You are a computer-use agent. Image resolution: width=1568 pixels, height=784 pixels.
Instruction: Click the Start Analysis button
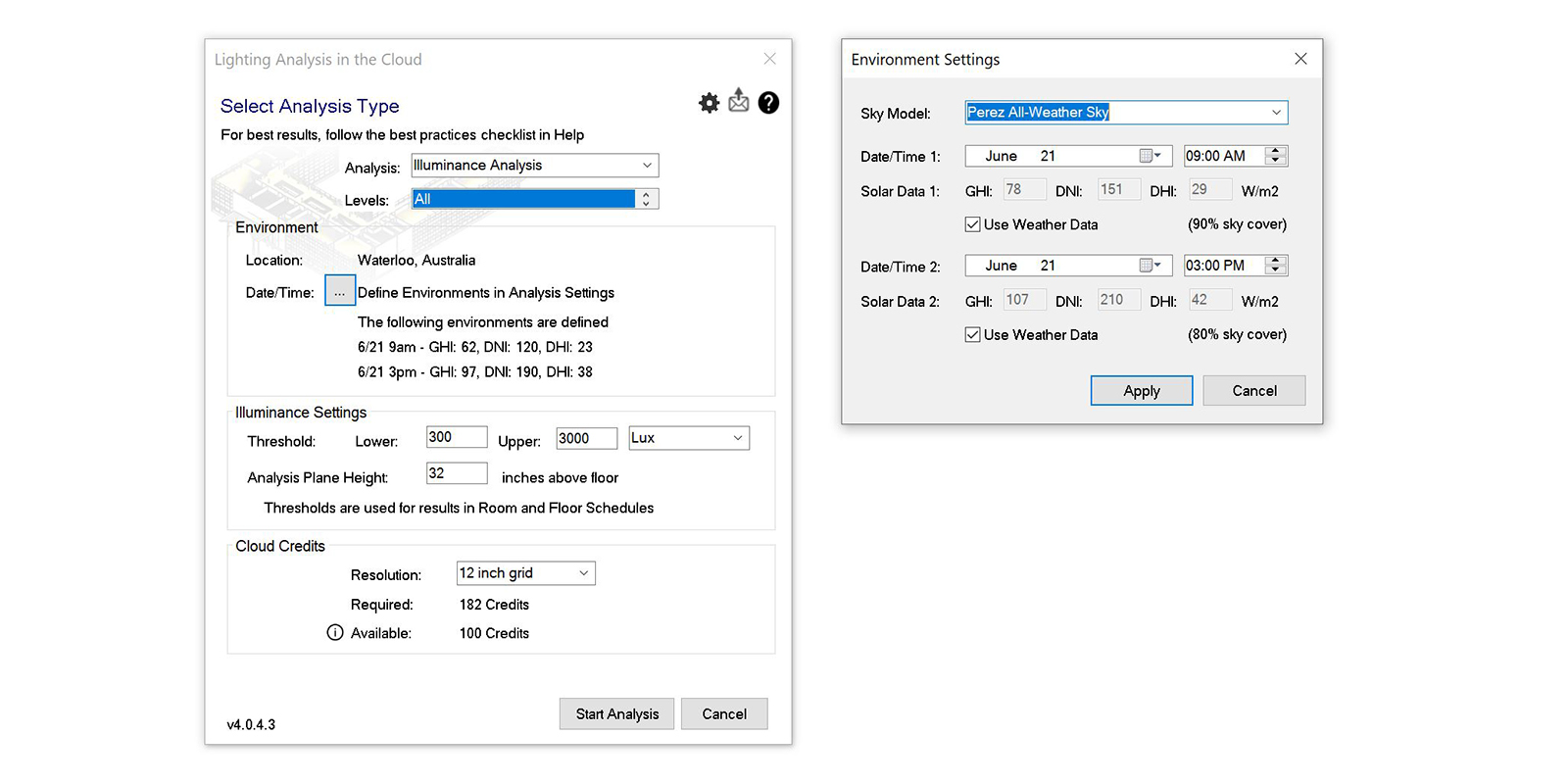point(616,713)
